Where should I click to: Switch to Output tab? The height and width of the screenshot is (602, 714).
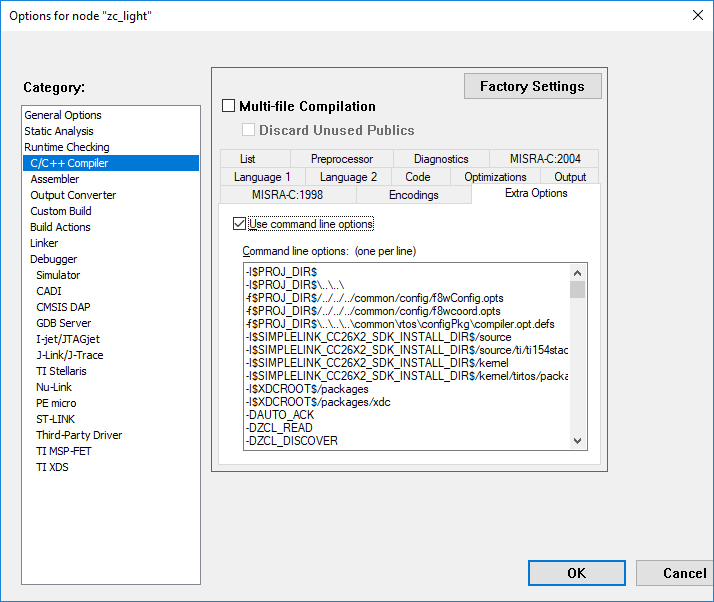[x=570, y=177]
